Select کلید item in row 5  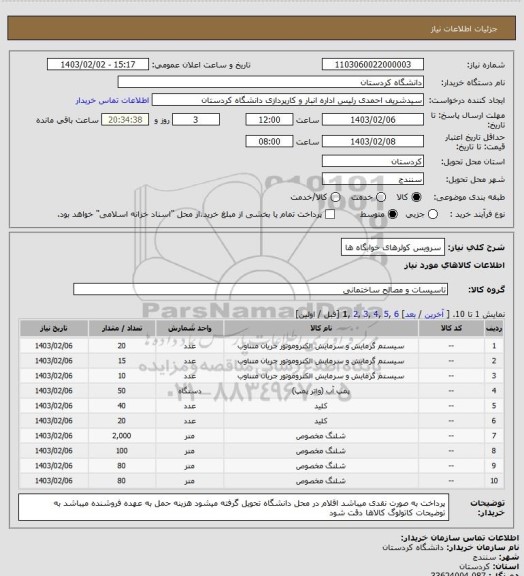click(x=321, y=406)
